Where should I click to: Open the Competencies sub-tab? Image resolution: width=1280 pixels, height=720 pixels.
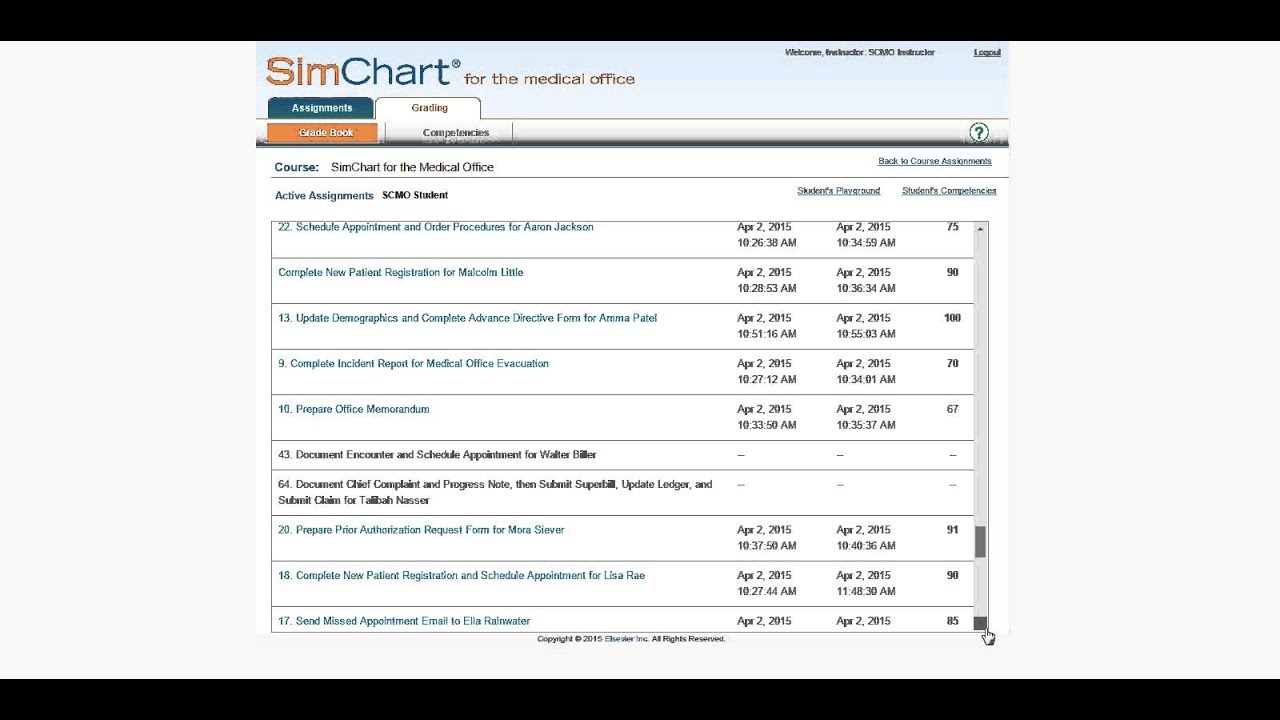click(x=456, y=133)
